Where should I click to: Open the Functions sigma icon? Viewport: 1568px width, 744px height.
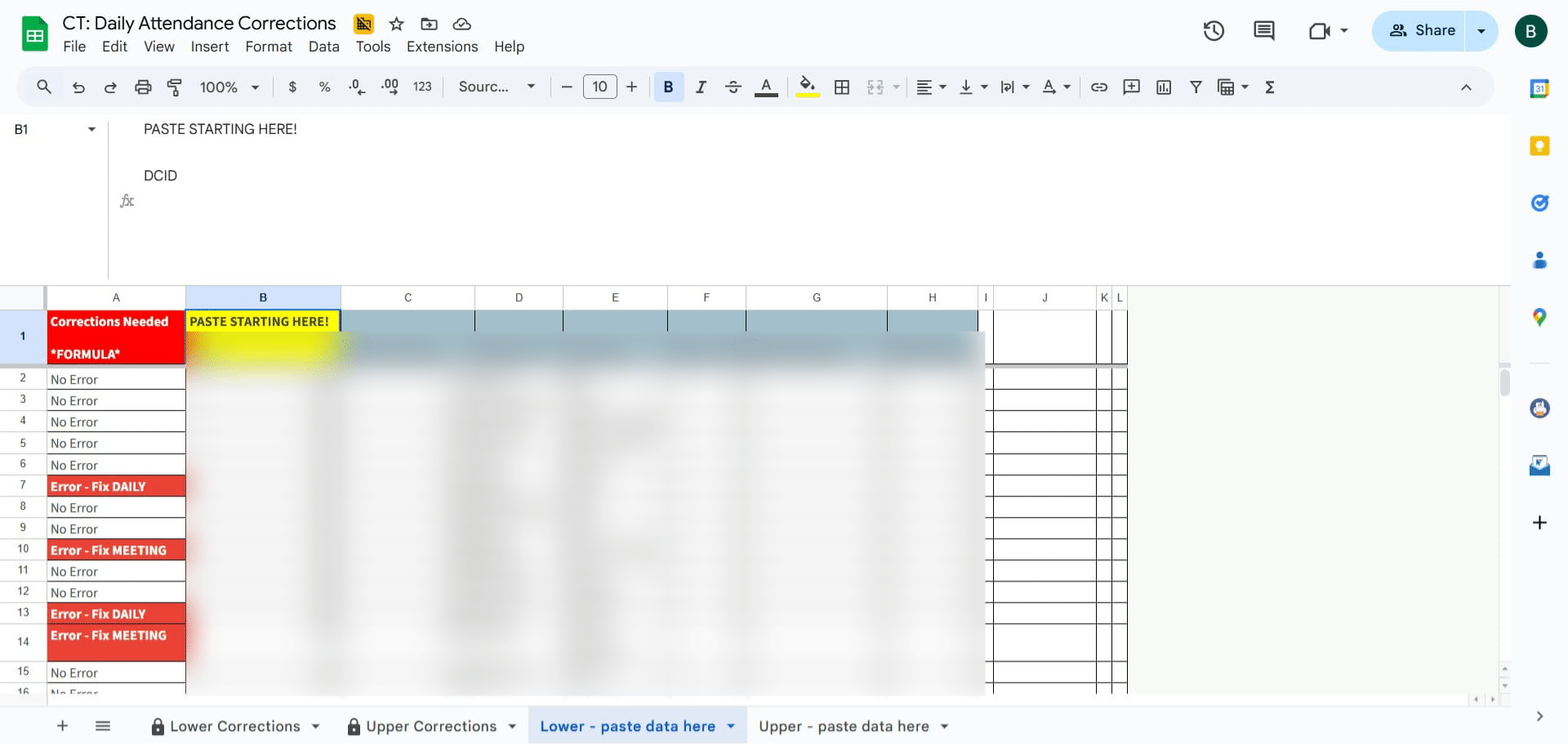pos(1270,87)
